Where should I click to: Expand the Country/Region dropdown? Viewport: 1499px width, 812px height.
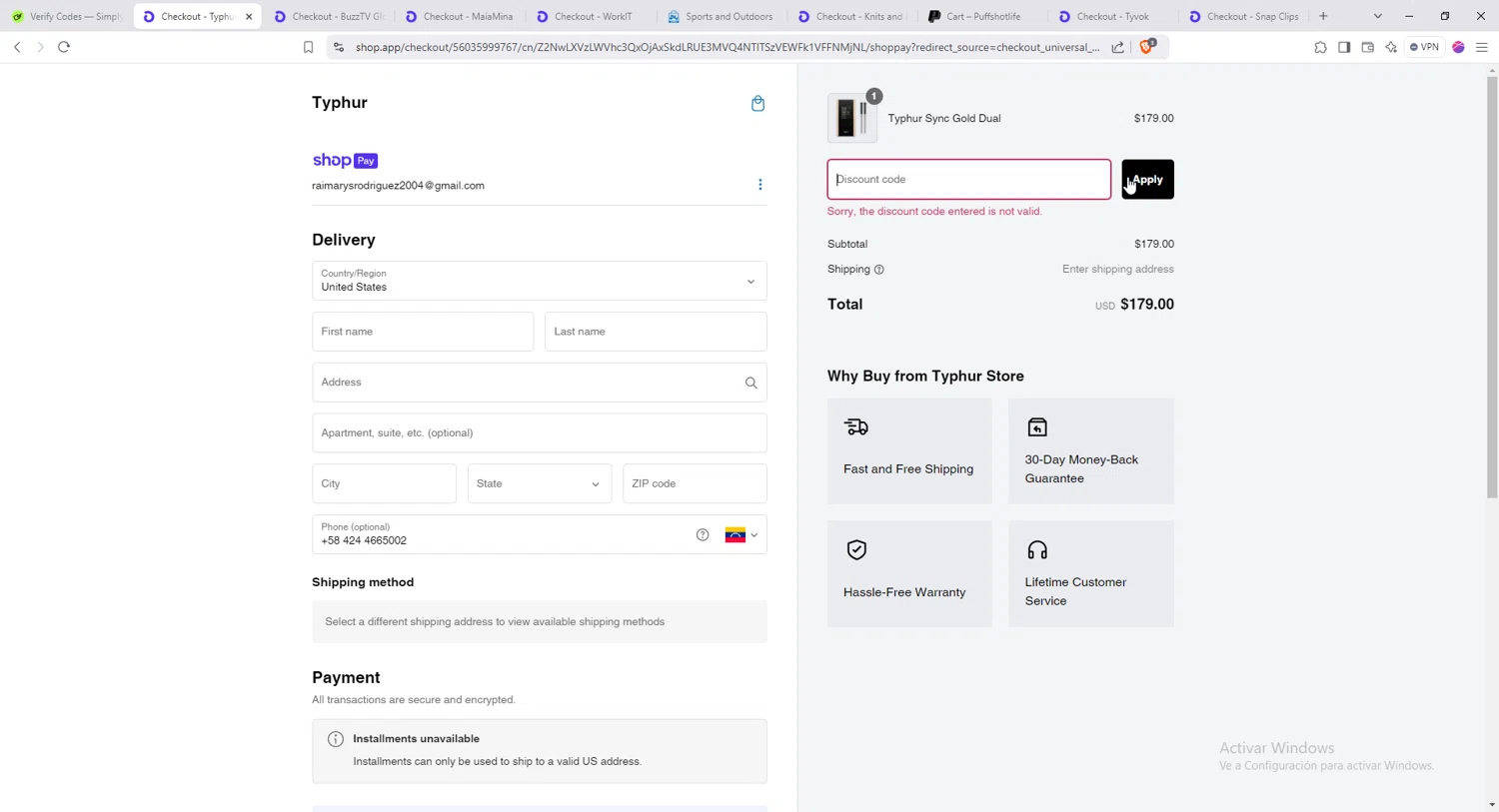(x=540, y=281)
